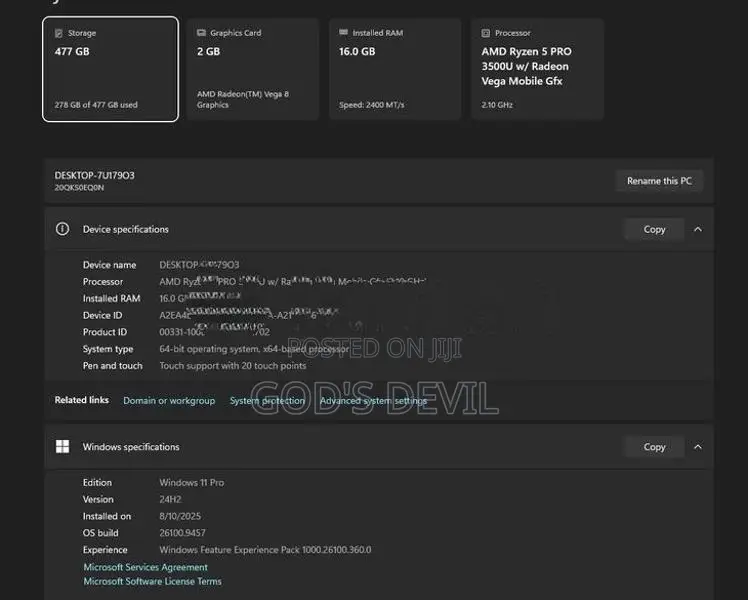
Task: Click the Installed RAM memory icon
Action: 343,32
